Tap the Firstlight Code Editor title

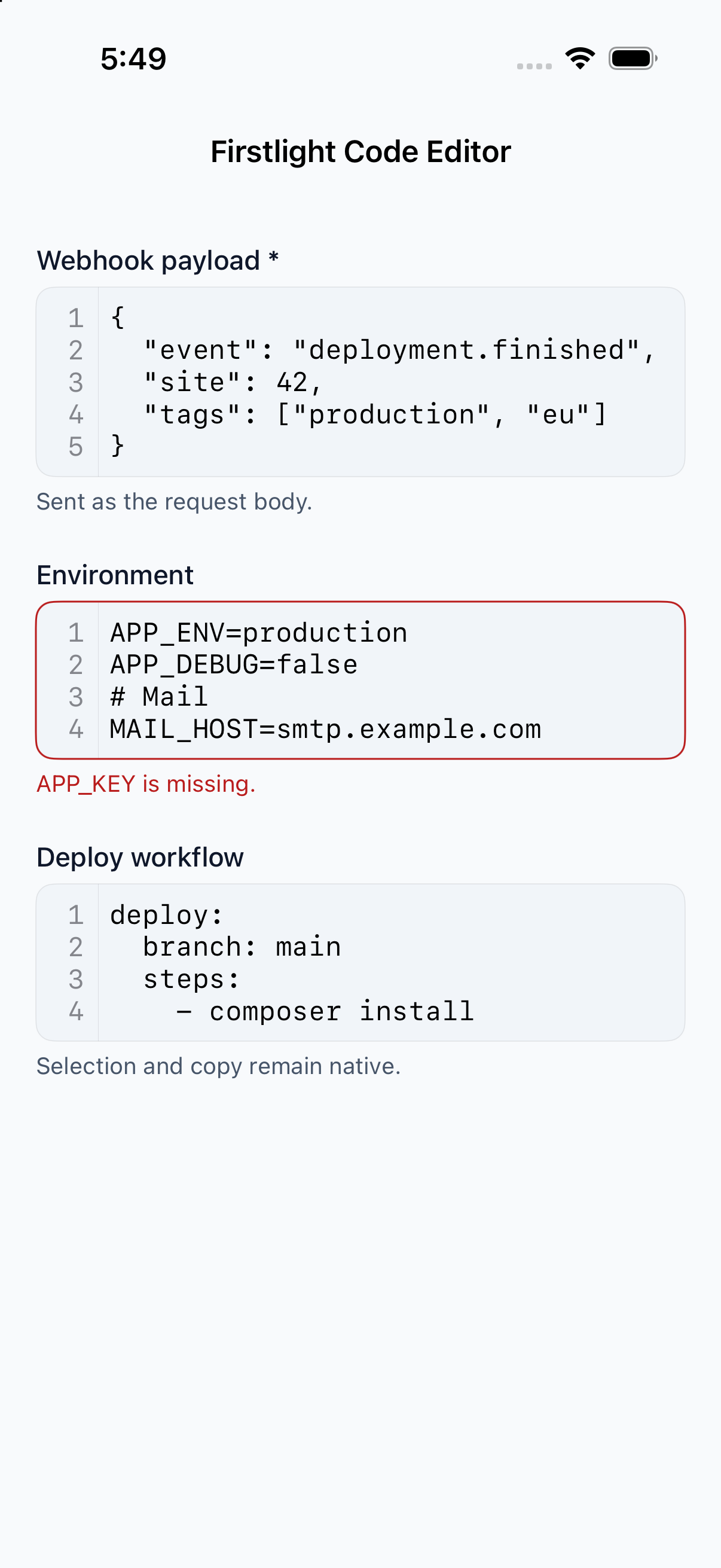click(x=360, y=151)
